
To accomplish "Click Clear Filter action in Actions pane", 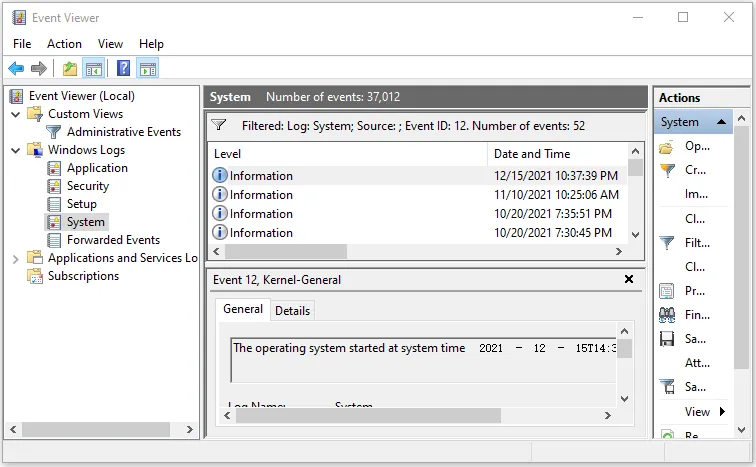I will [695, 267].
